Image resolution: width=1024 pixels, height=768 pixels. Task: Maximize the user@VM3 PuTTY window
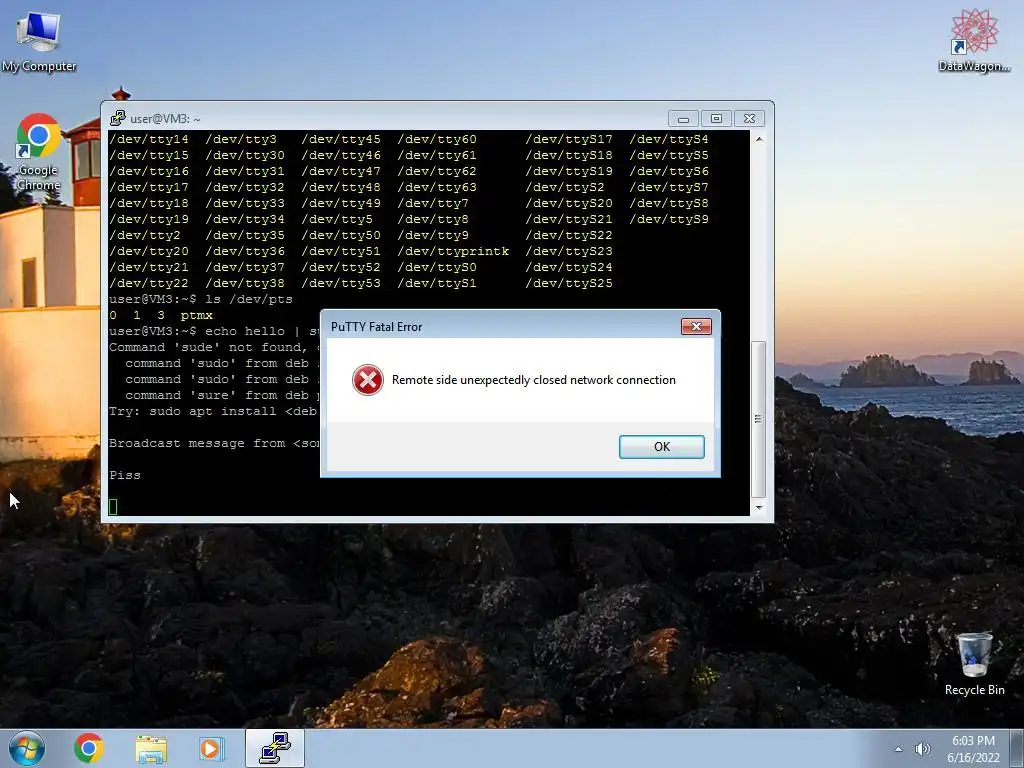716,119
